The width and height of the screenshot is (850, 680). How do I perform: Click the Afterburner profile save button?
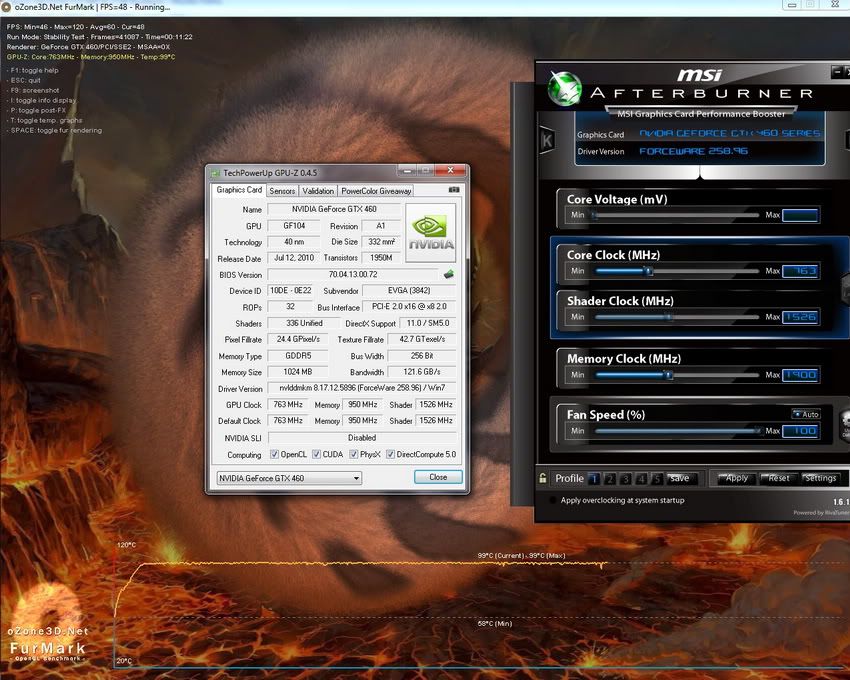(681, 478)
